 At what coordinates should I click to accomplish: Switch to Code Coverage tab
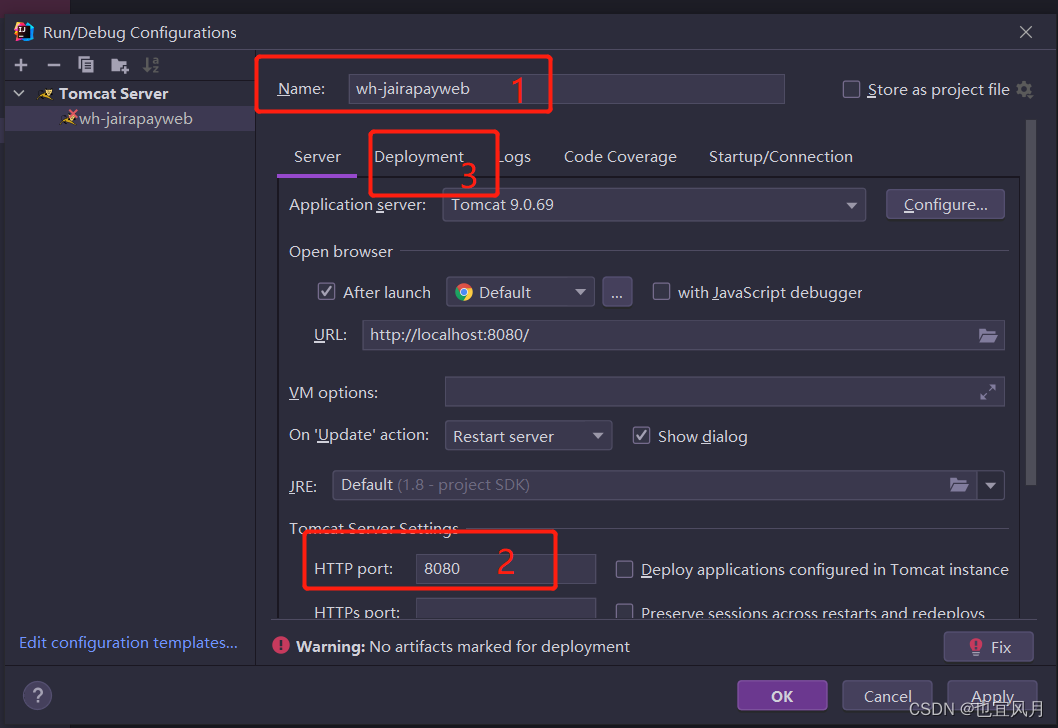(x=620, y=157)
